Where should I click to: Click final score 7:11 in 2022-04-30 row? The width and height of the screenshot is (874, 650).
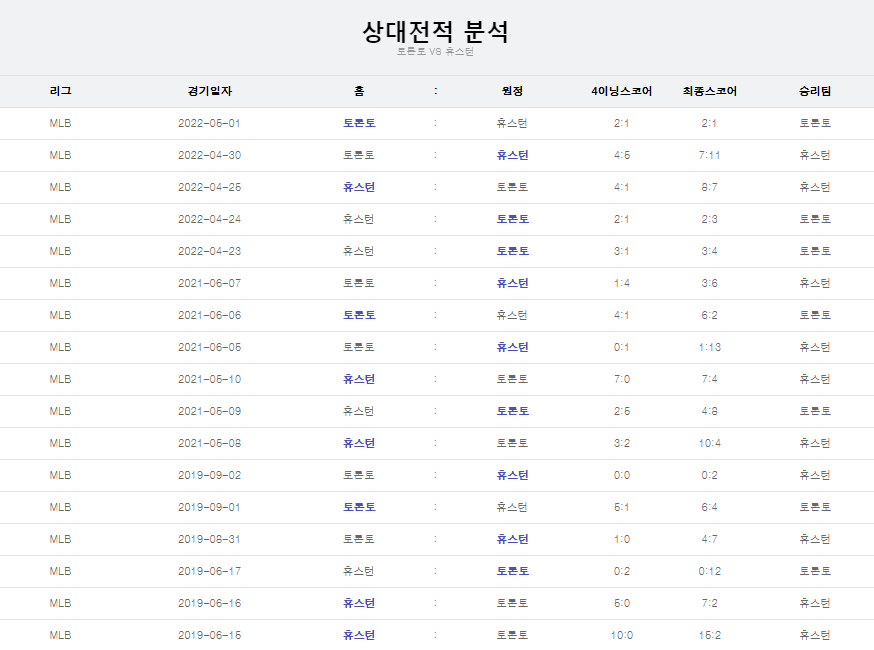[710, 156]
